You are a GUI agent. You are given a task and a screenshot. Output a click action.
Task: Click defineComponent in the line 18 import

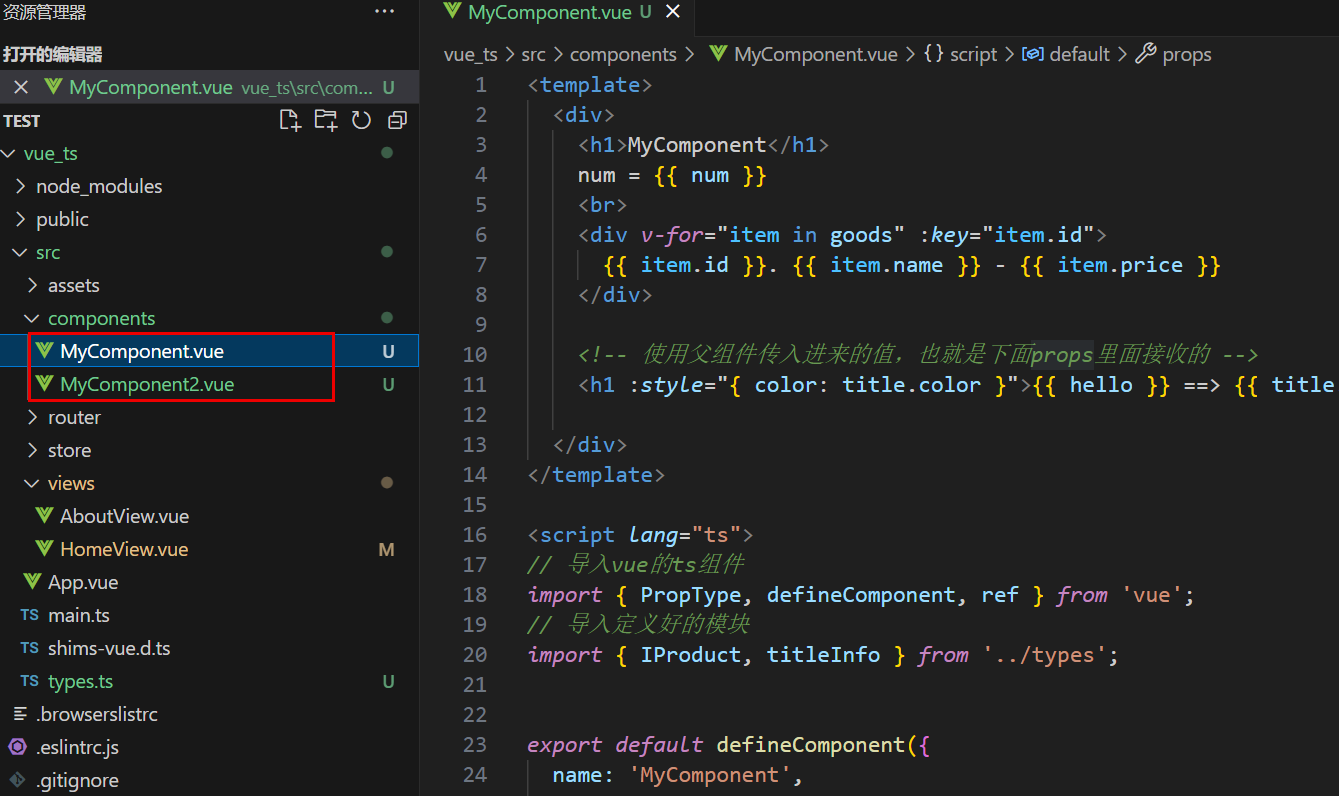[861, 595]
